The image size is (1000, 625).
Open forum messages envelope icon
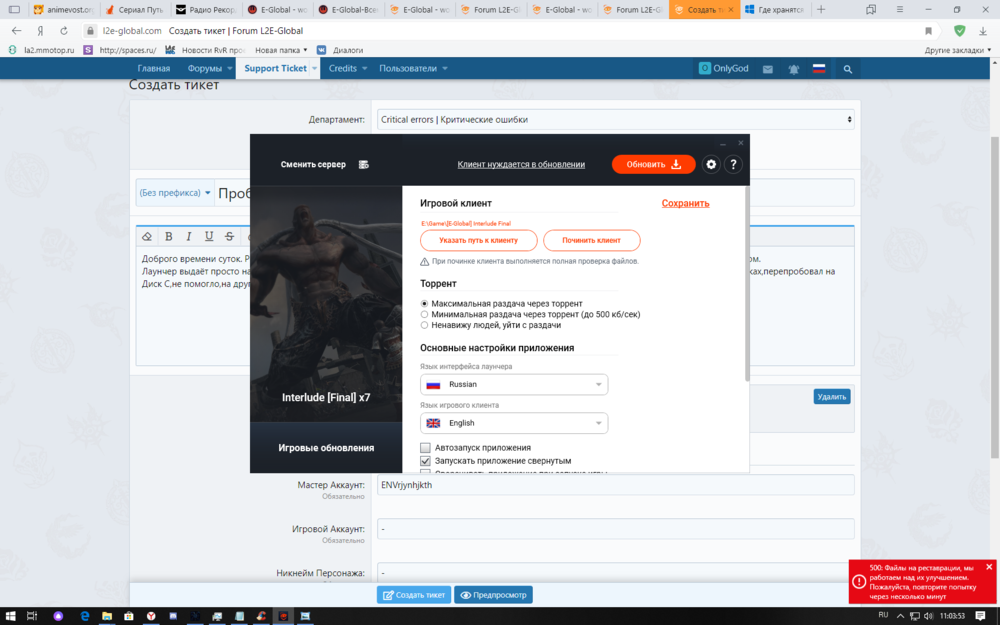pos(768,69)
